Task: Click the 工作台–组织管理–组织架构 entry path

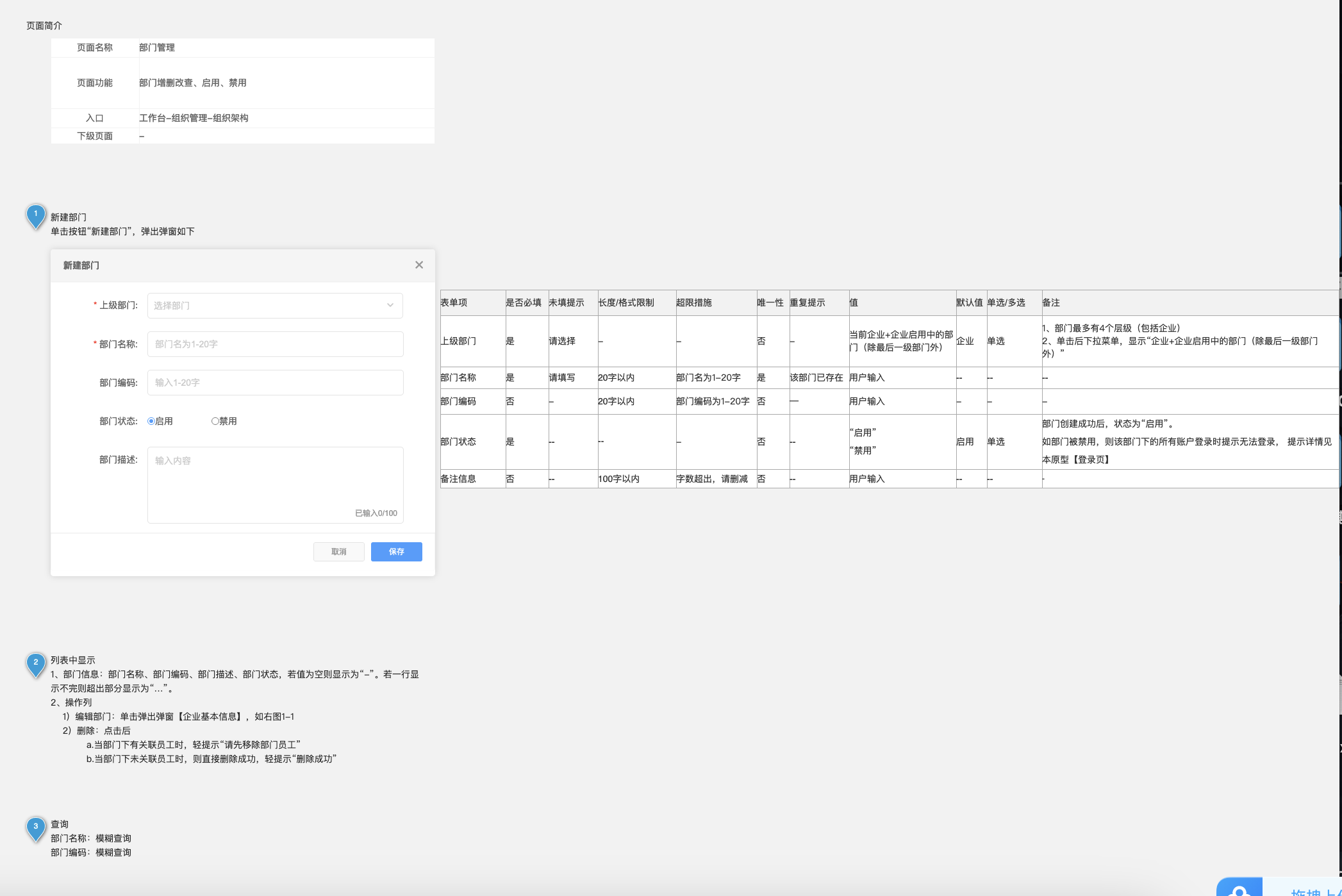Action: 194,118
